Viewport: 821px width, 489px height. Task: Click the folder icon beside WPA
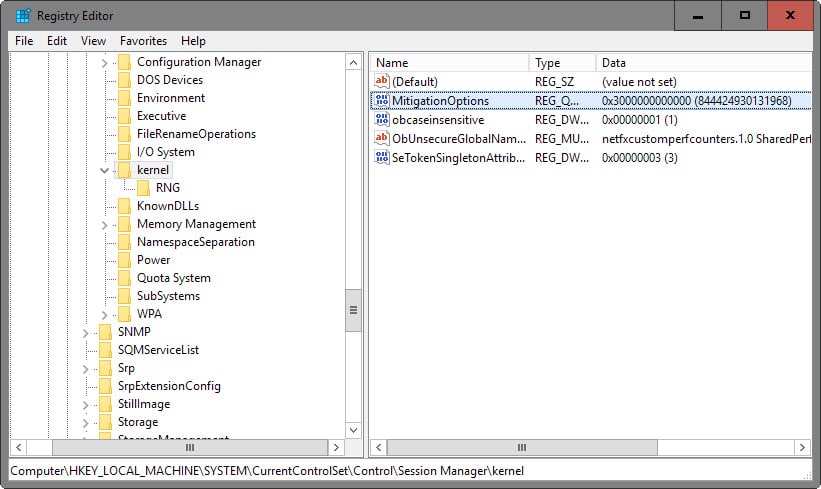point(124,314)
